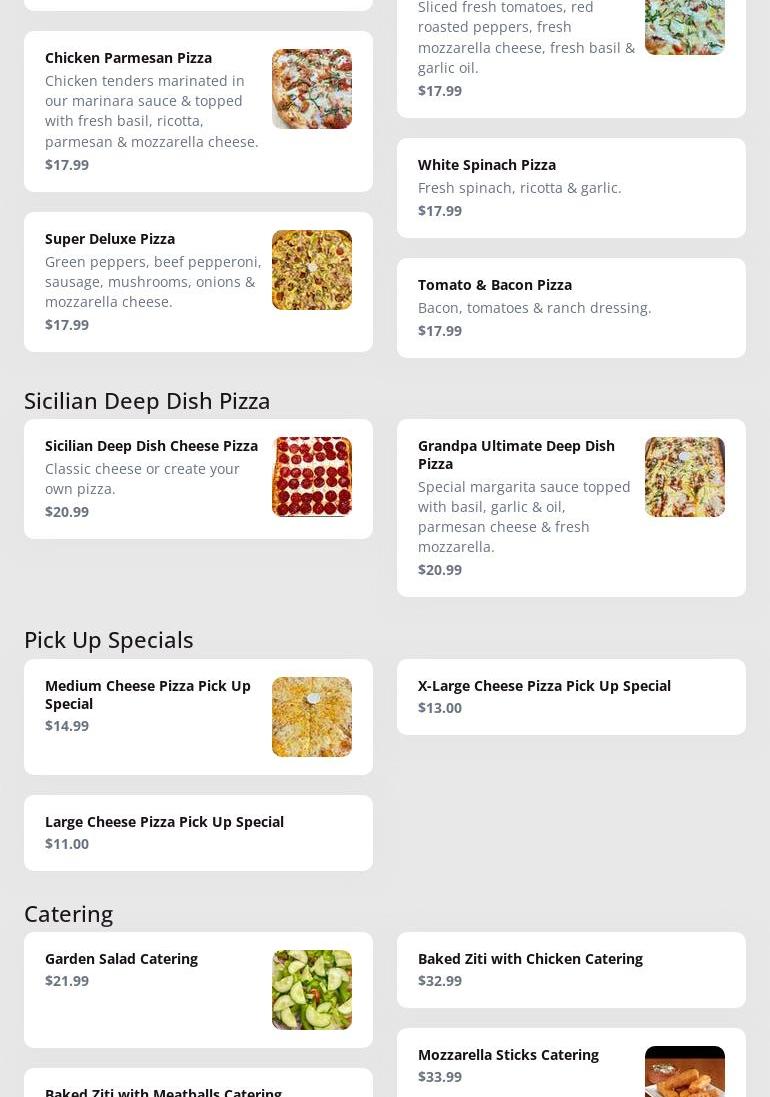Choose the Tomato & Bacon Pizza title
This screenshot has width=770, height=1097.
click(494, 285)
